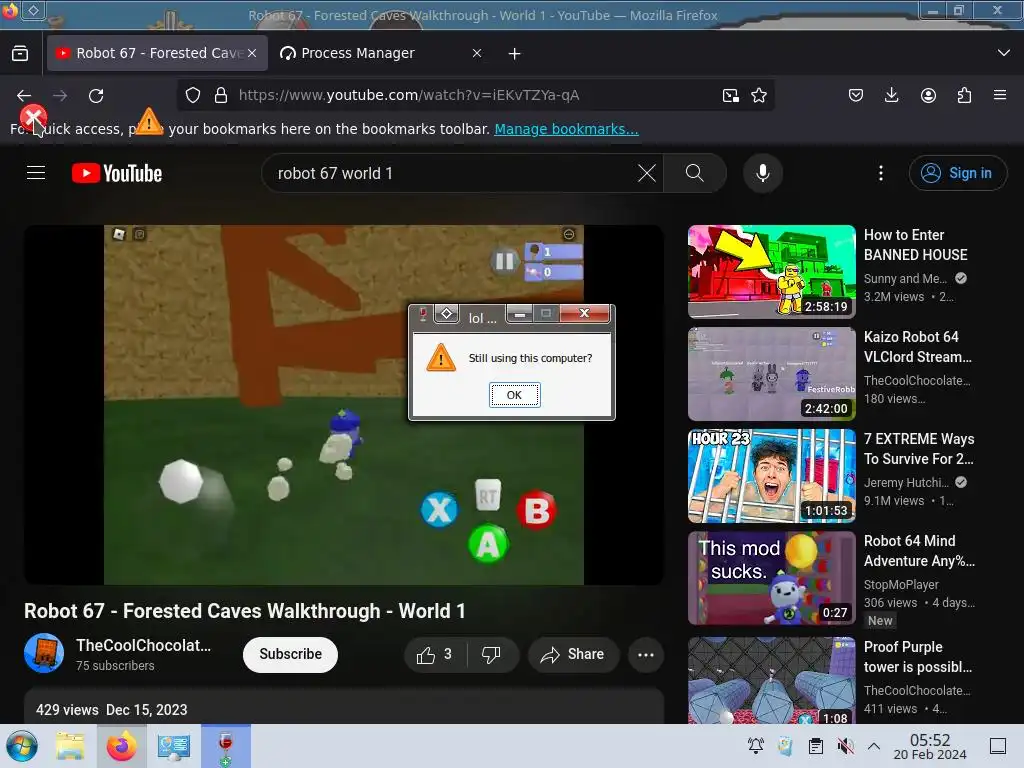The height and width of the screenshot is (768, 1024).
Task: Reload the page with the refresh icon
Action: coord(96,96)
